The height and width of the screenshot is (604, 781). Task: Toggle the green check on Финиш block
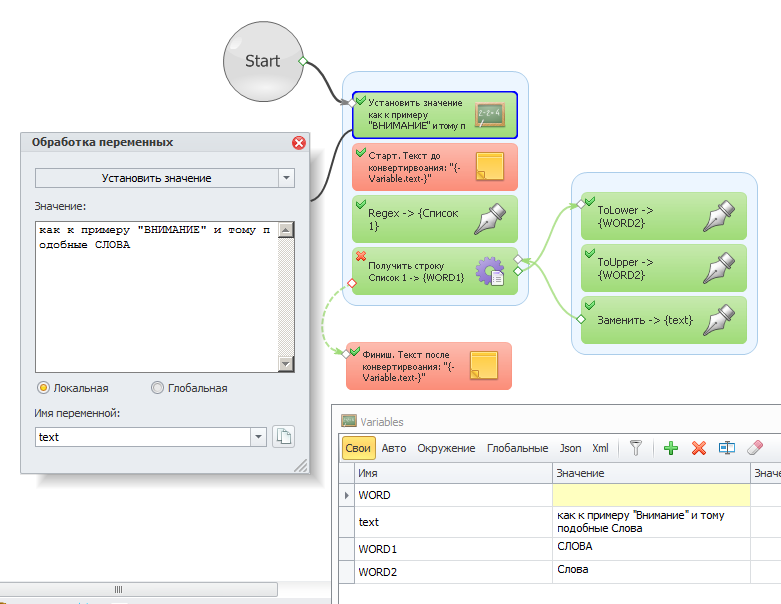tap(355, 352)
